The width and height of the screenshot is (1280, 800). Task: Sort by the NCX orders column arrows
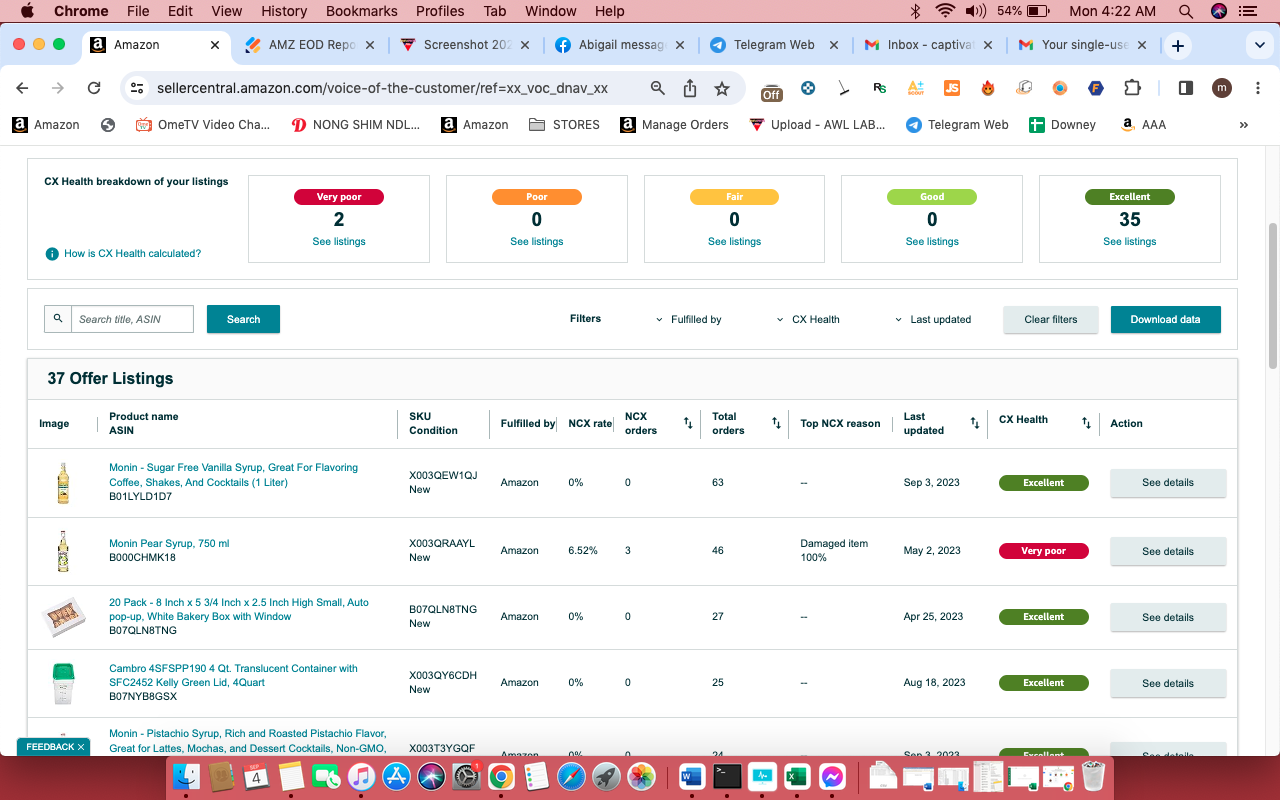688,424
